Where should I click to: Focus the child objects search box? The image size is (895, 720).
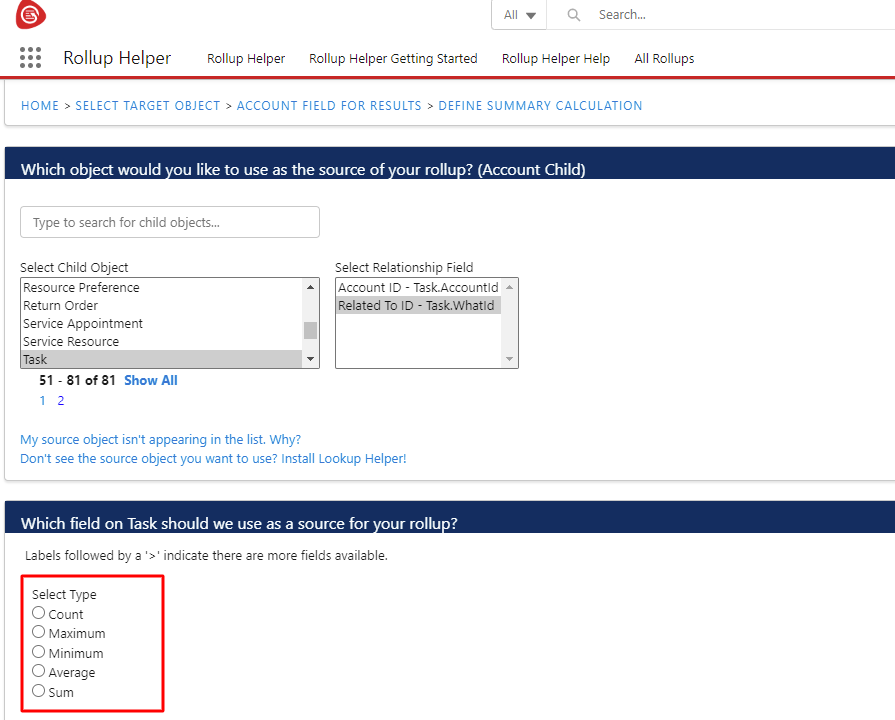[x=170, y=222]
